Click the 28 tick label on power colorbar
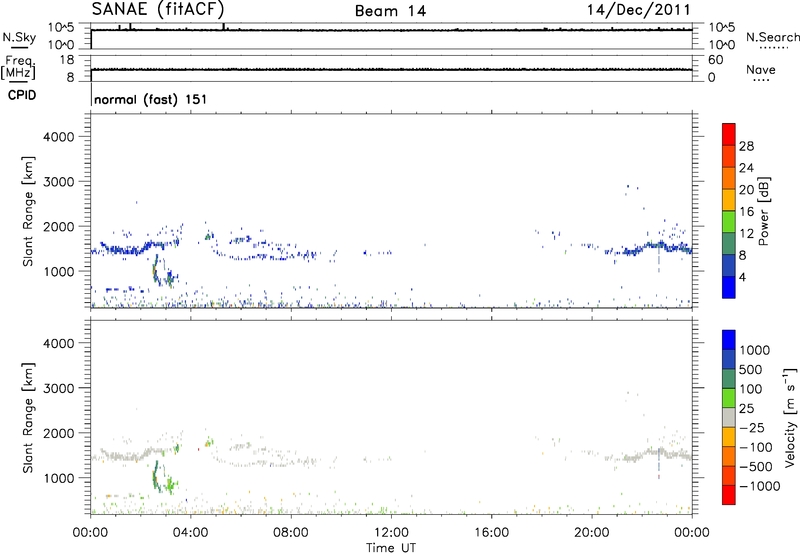 pos(746,146)
